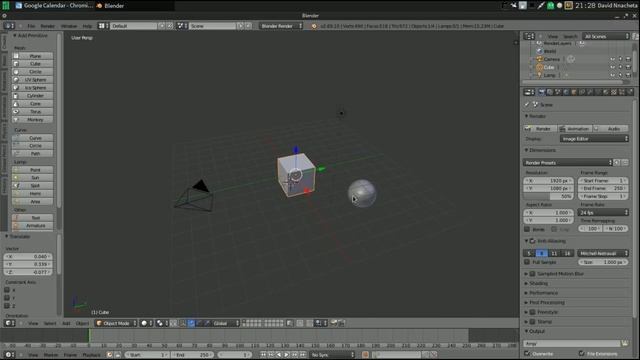640x360 pixels.
Task: Open the Texture properties tab icon
Action: click(614, 92)
